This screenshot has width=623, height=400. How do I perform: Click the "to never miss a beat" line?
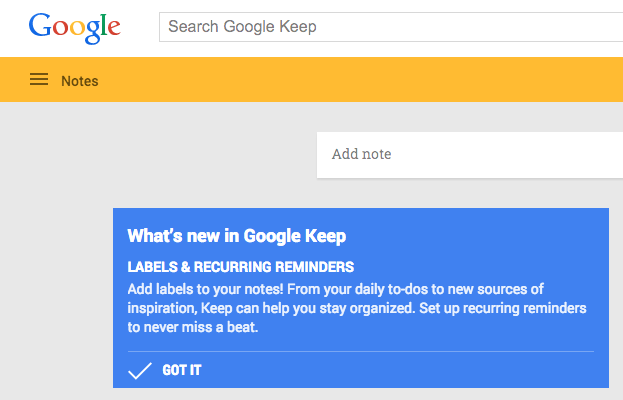click(x=193, y=327)
